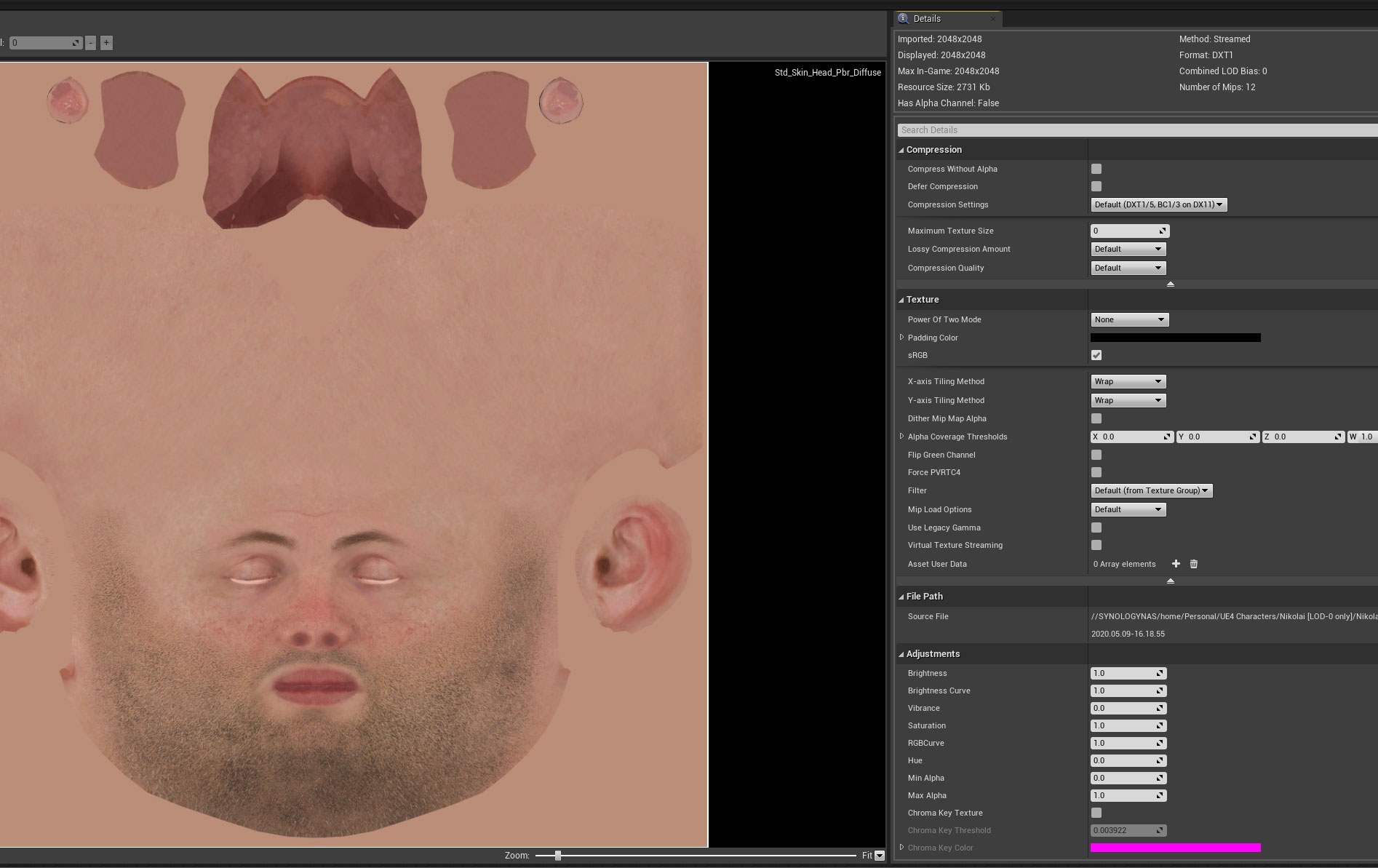Collapse the Adjustments section
The width and height of the screenshot is (1378, 868).
901,654
